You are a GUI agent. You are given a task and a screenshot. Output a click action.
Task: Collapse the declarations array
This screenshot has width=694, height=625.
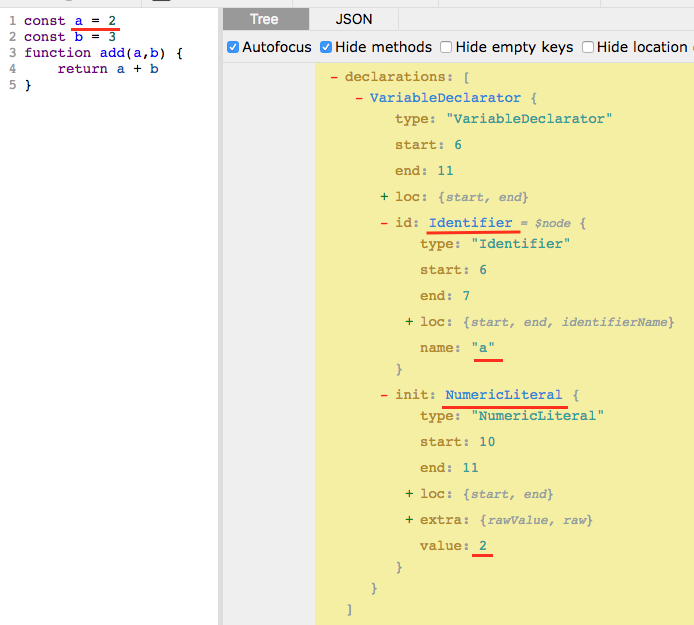tap(334, 77)
